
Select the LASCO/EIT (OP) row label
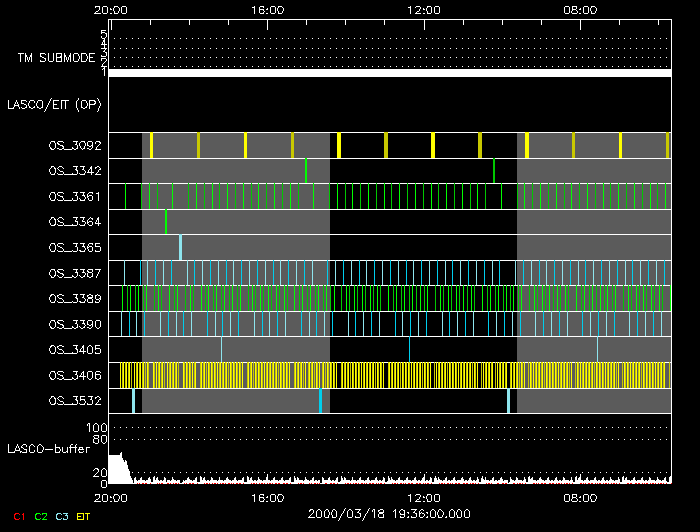(53, 104)
